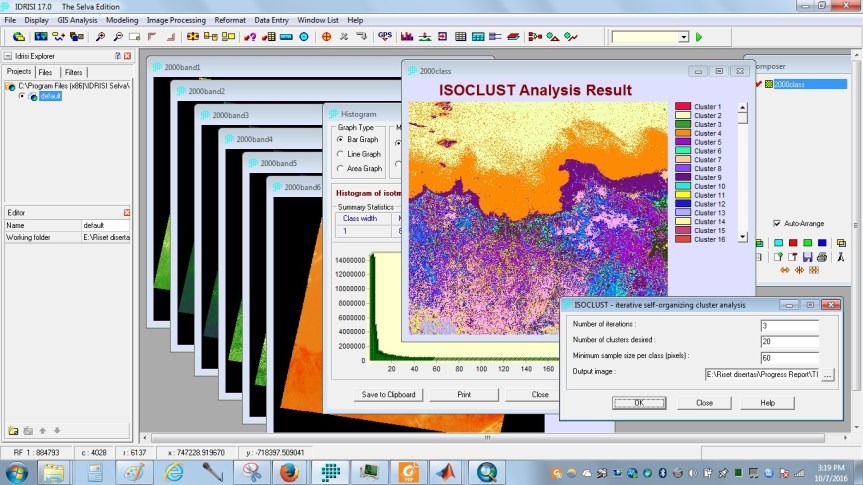The height and width of the screenshot is (485, 863).
Task: Click the Composer remove layer icon
Action: tap(793, 257)
